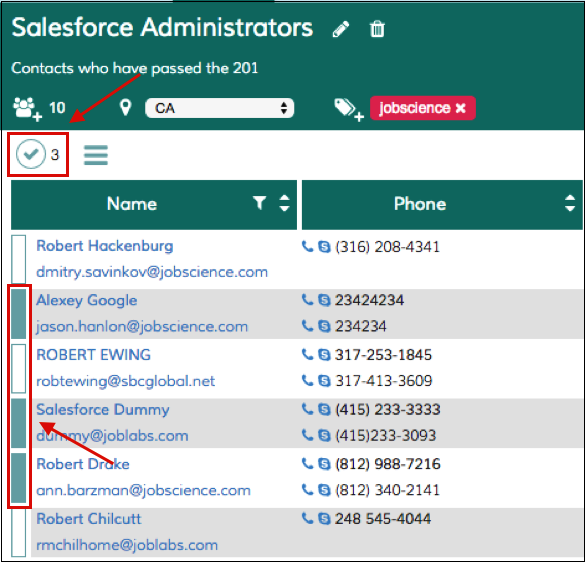586x563 pixels.
Task: Open Salesforce Dummy contact
Action: click(103, 410)
